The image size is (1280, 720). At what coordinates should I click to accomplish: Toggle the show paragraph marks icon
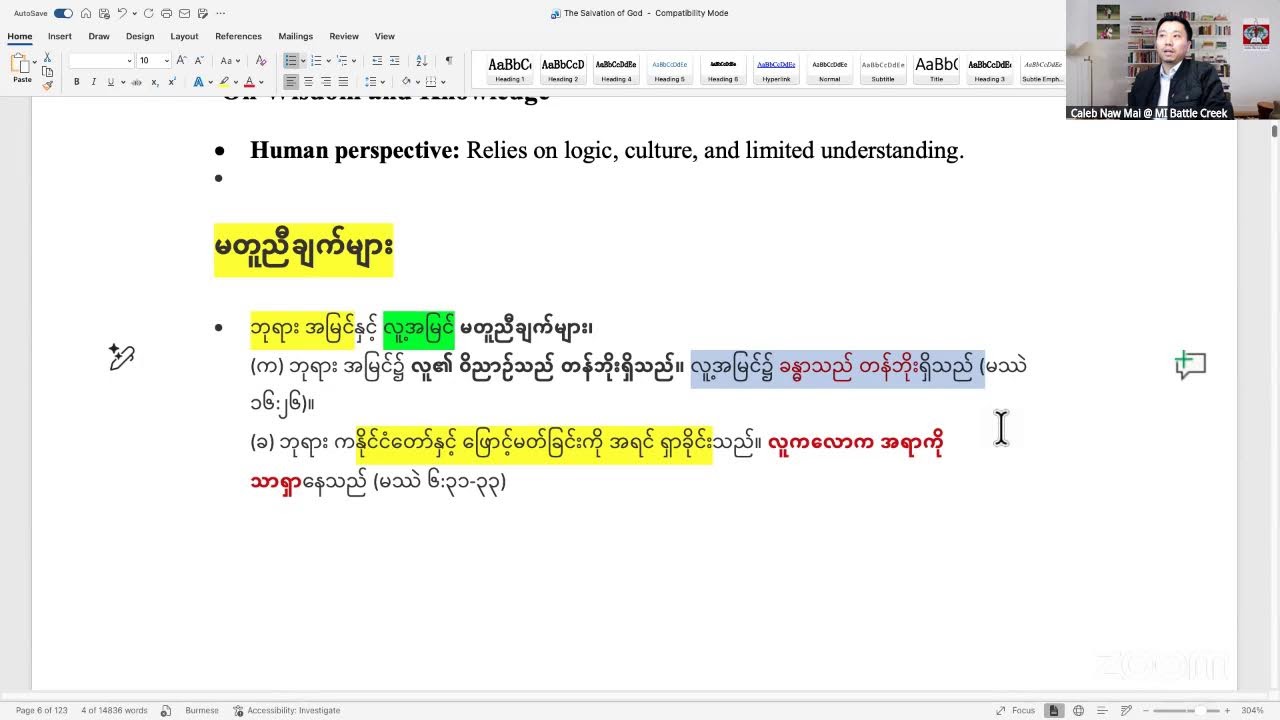click(x=449, y=61)
